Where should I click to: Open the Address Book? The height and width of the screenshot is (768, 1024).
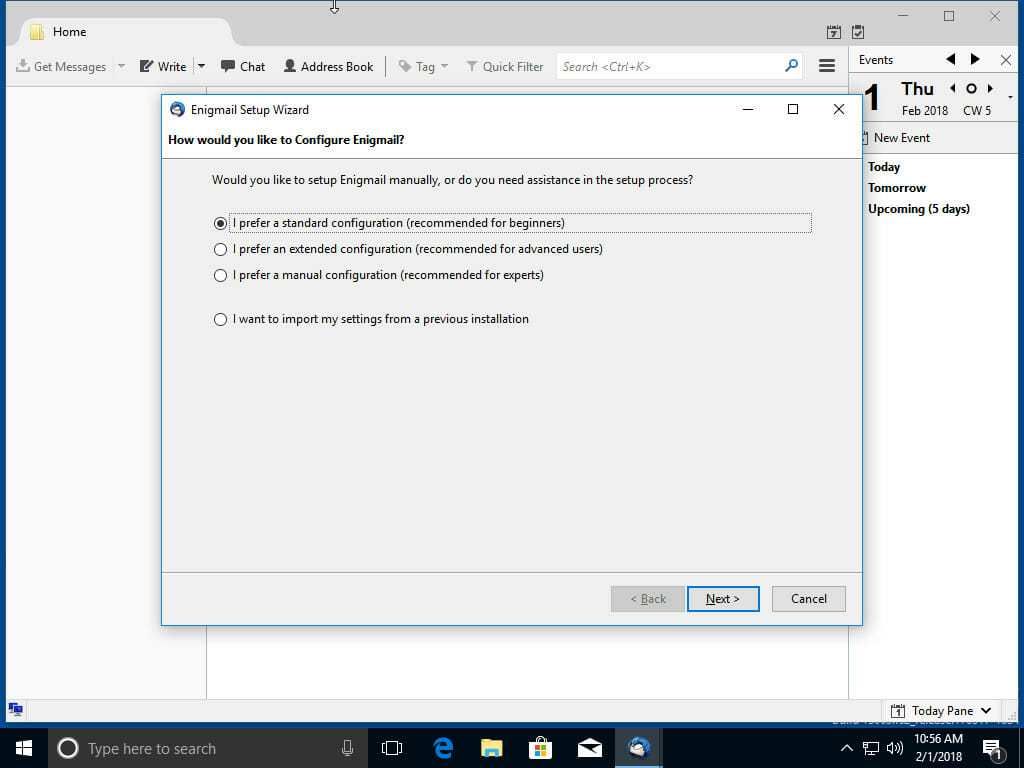pyautogui.click(x=328, y=66)
